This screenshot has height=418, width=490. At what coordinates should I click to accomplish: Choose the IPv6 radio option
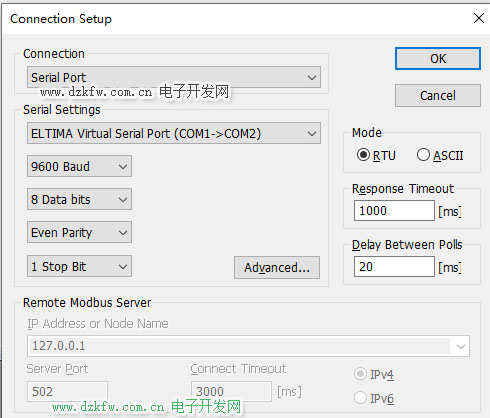360,398
